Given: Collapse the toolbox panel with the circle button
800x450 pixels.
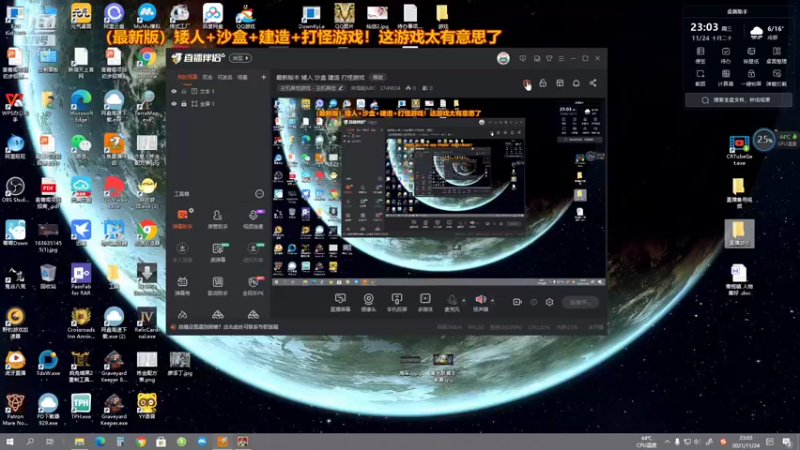Looking at the screenshot, I should tap(259, 194).
